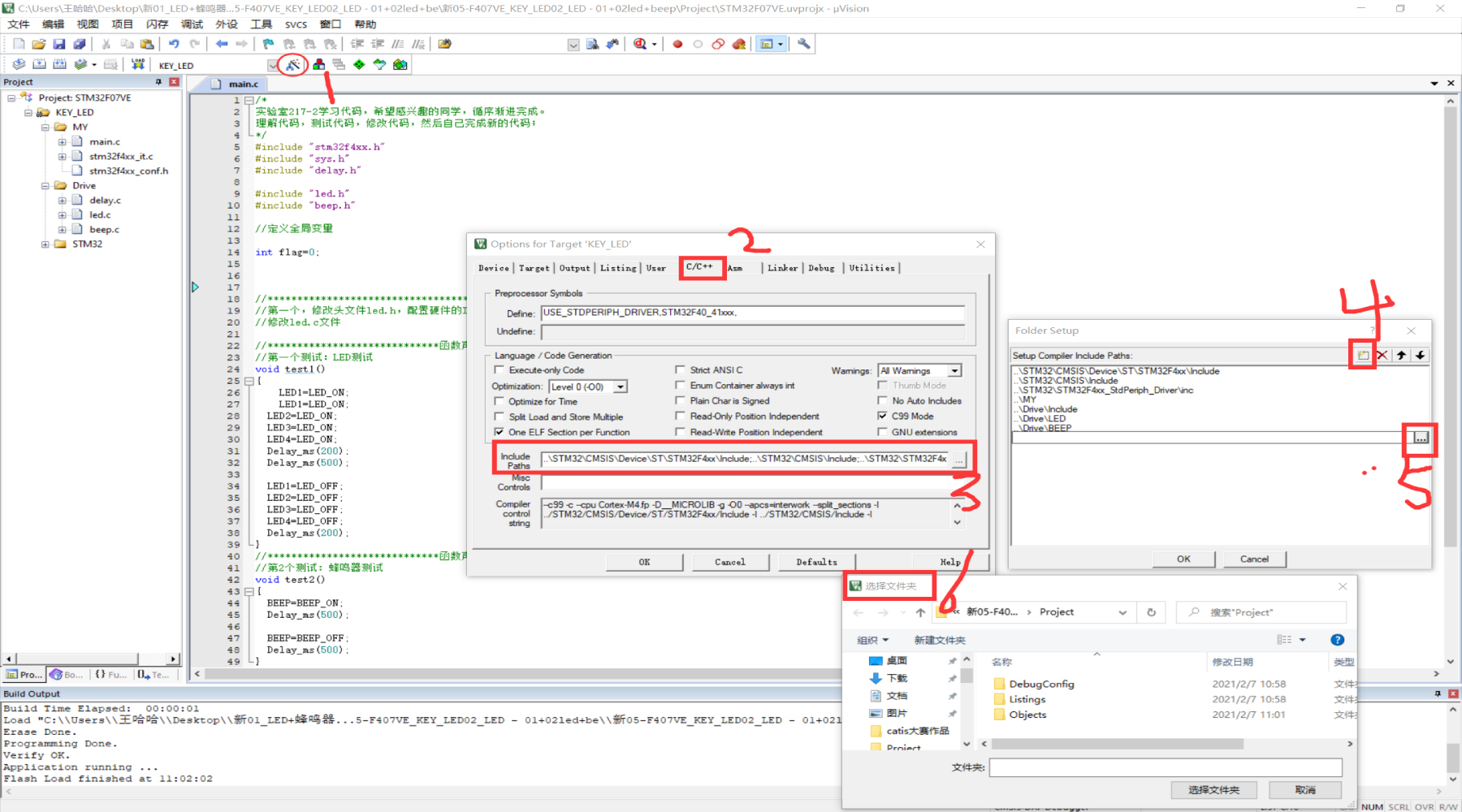This screenshot has width=1462, height=812.
Task: Click the Save All files toolbar icon
Action: click(x=79, y=44)
